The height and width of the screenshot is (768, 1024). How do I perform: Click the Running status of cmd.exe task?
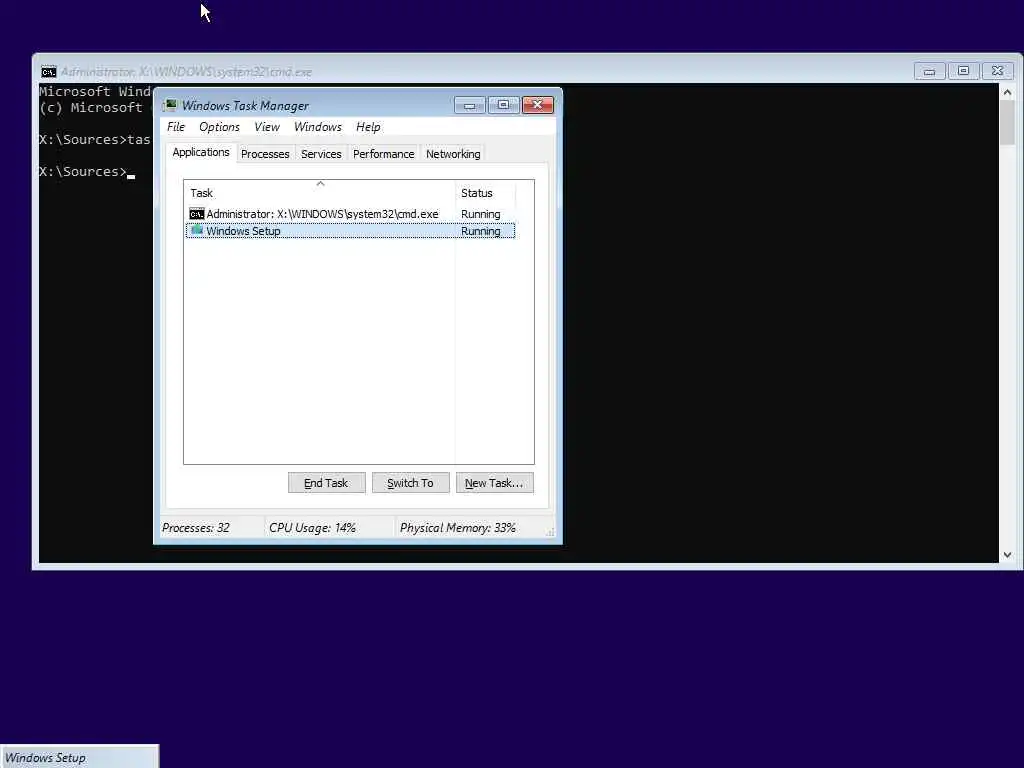481,214
